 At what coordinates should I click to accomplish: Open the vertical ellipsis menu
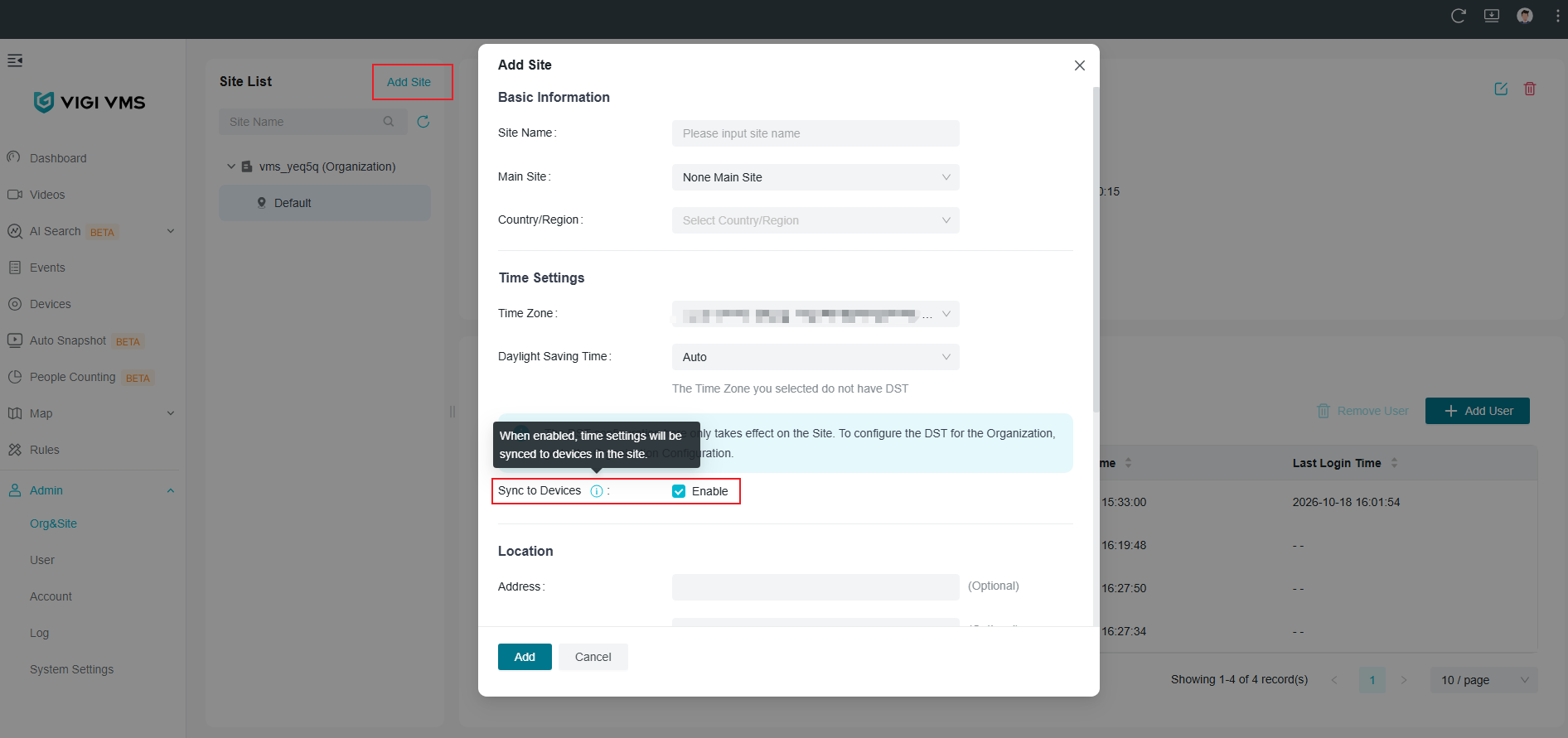tap(1558, 16)
